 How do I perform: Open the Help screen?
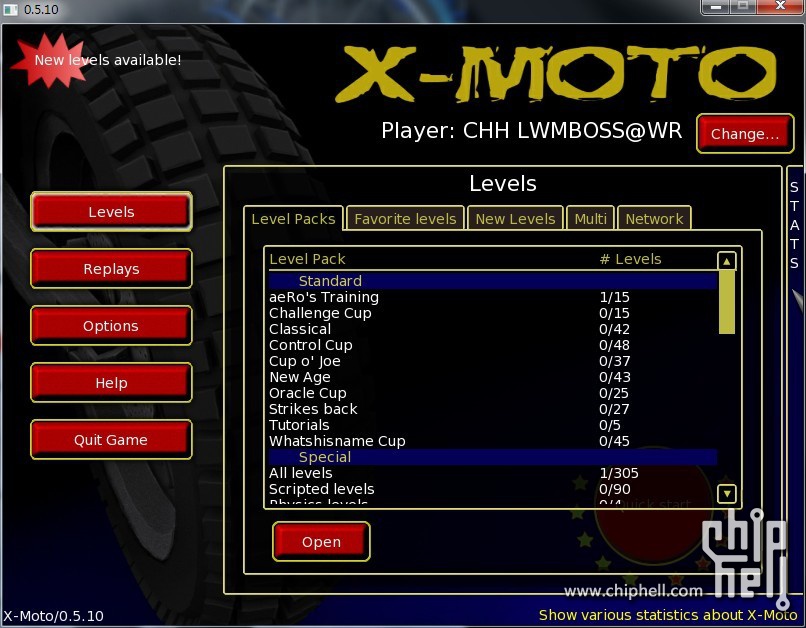[x=111, y=383]
